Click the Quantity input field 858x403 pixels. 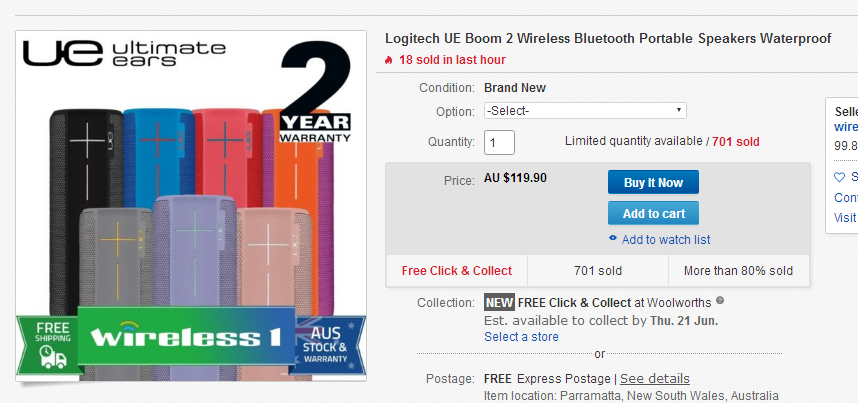pyautogui.click(x=499, y=142)
